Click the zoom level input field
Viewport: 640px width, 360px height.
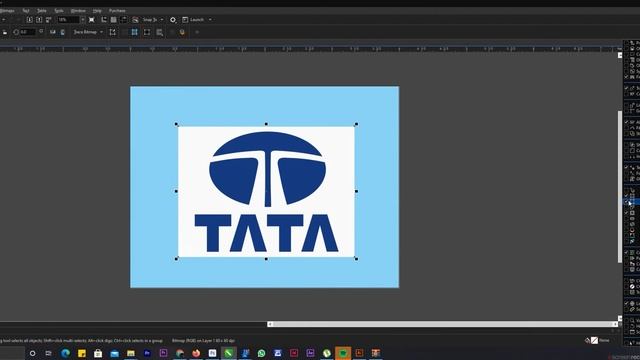coord(68,20)
